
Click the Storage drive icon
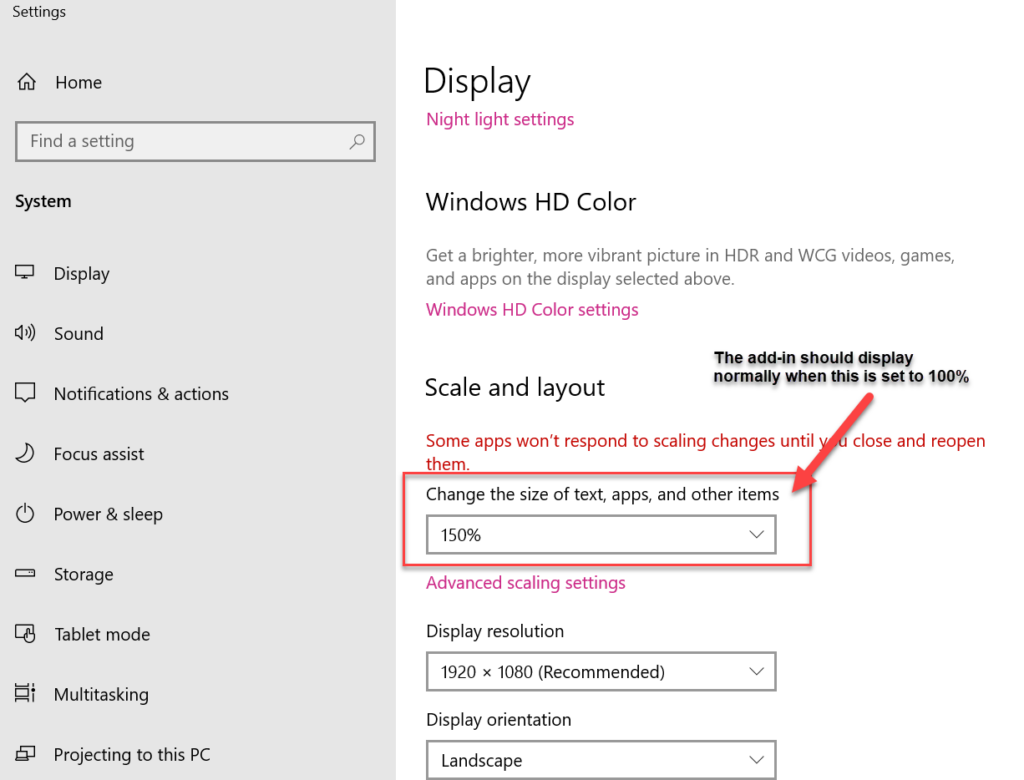click(25, 574)
